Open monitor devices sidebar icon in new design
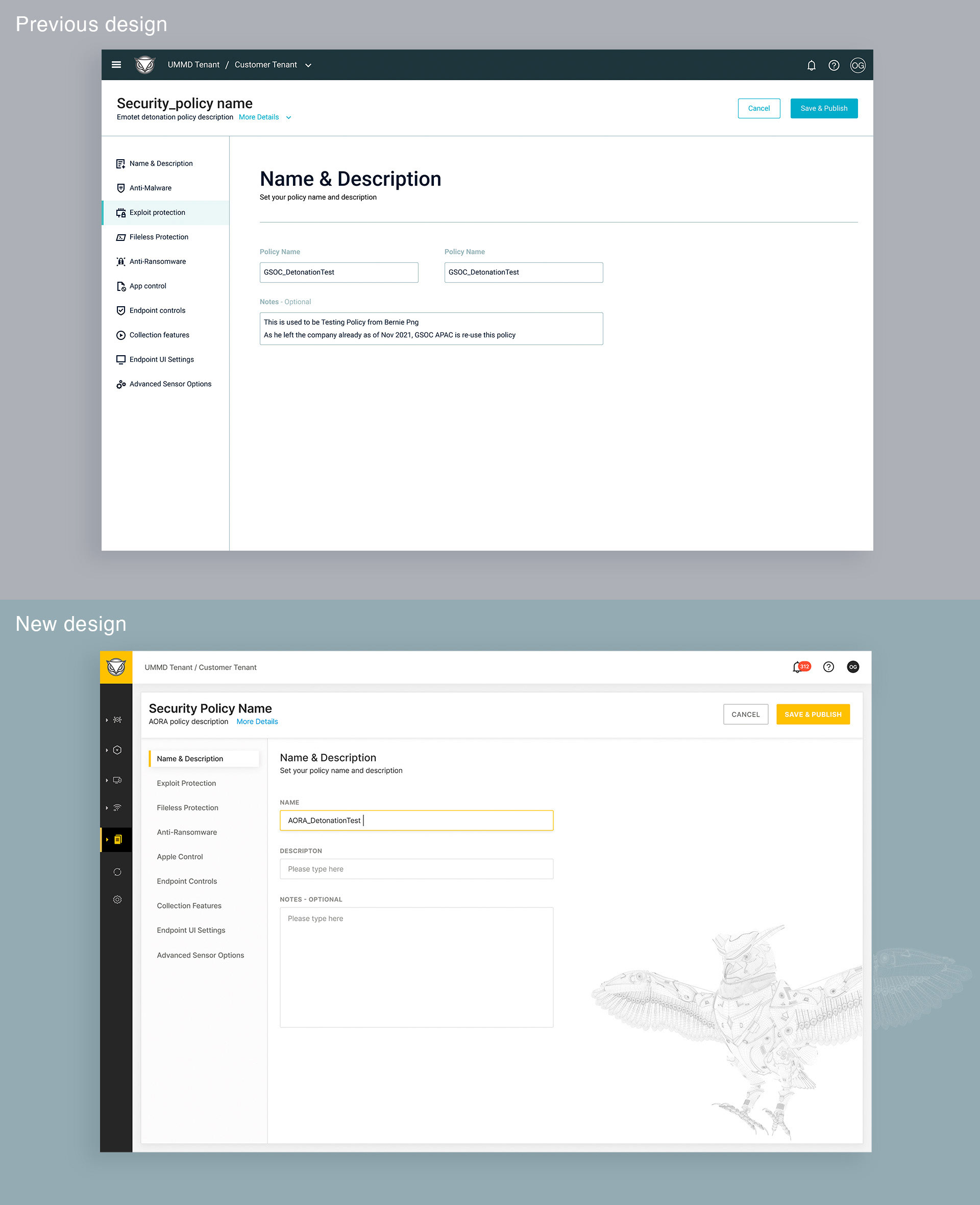The width and height of the screenshot is (980, 1205). point(117,780)
